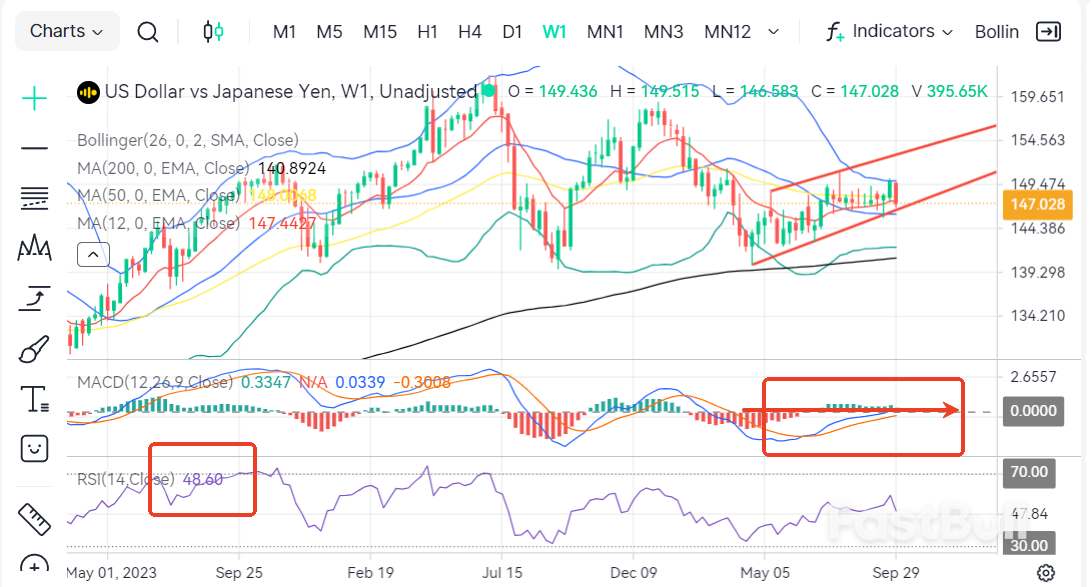Image resolution: width=1092 pixels, height=587 pixels.
Task: Select the plus drawing tool
Action: point(33,99)
